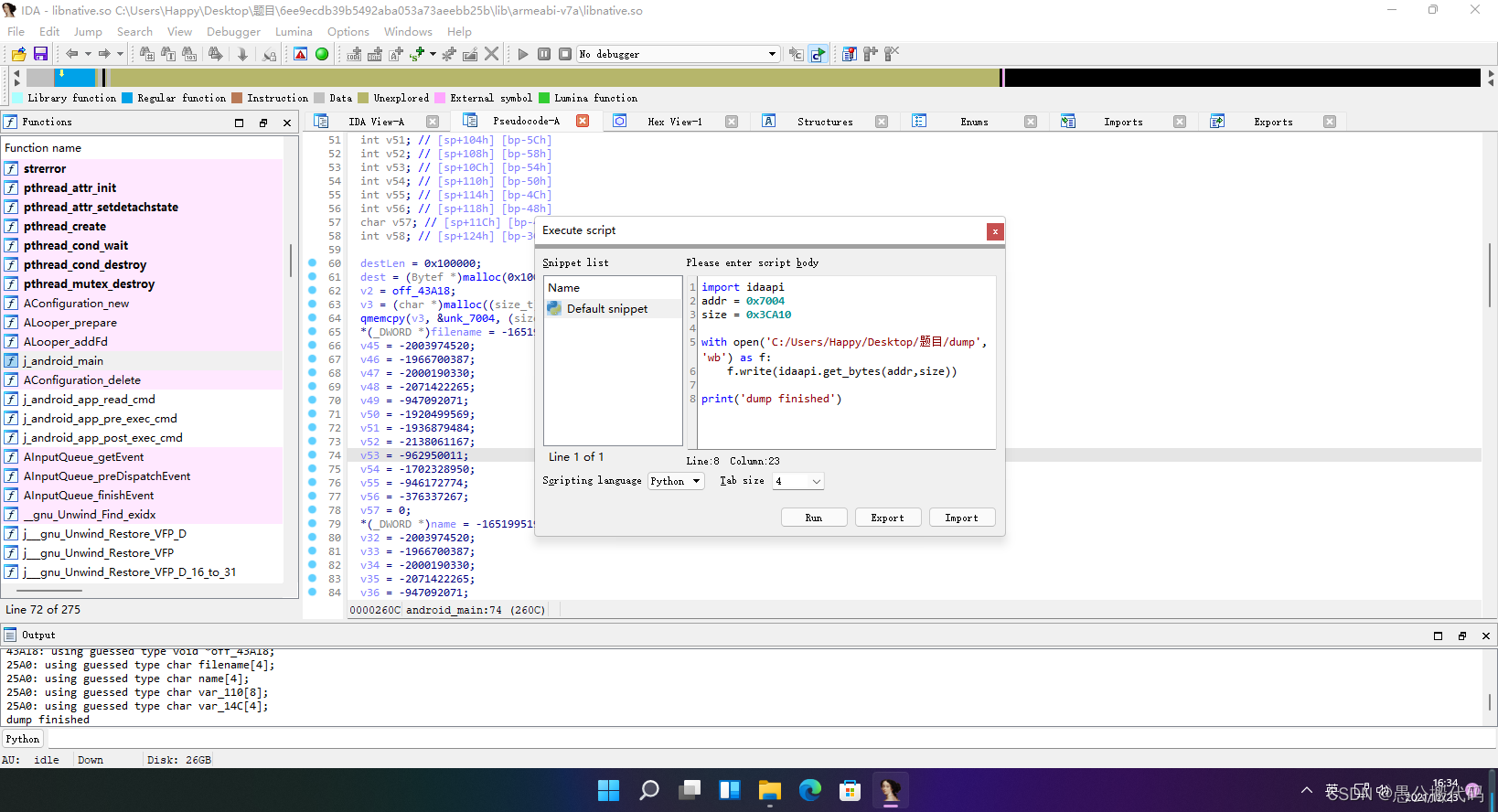Screen dimensions: 1498x812
Task: Close the Execute script dialog
Action: 995,231
